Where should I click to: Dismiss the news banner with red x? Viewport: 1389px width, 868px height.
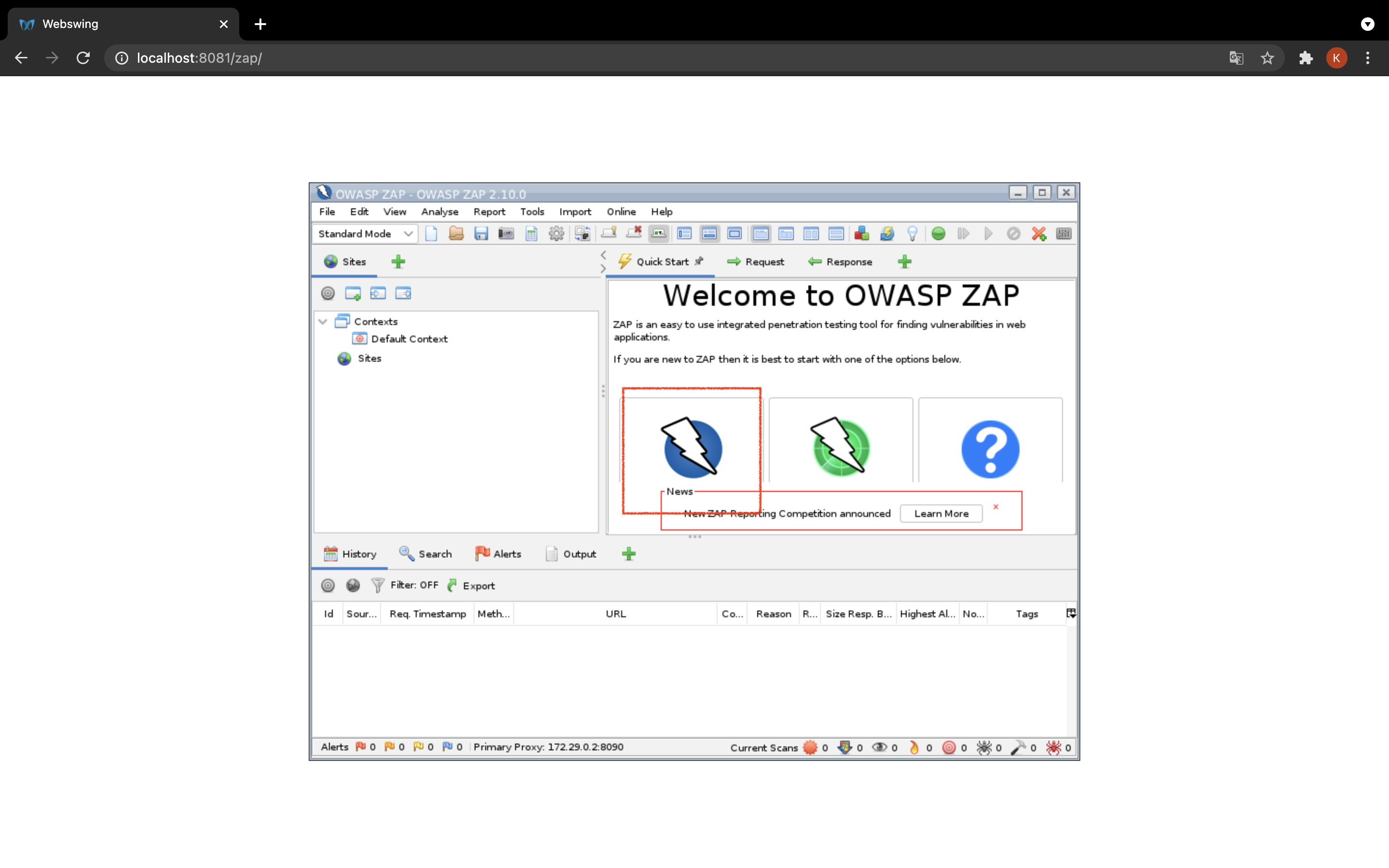[x=996, y=506]
